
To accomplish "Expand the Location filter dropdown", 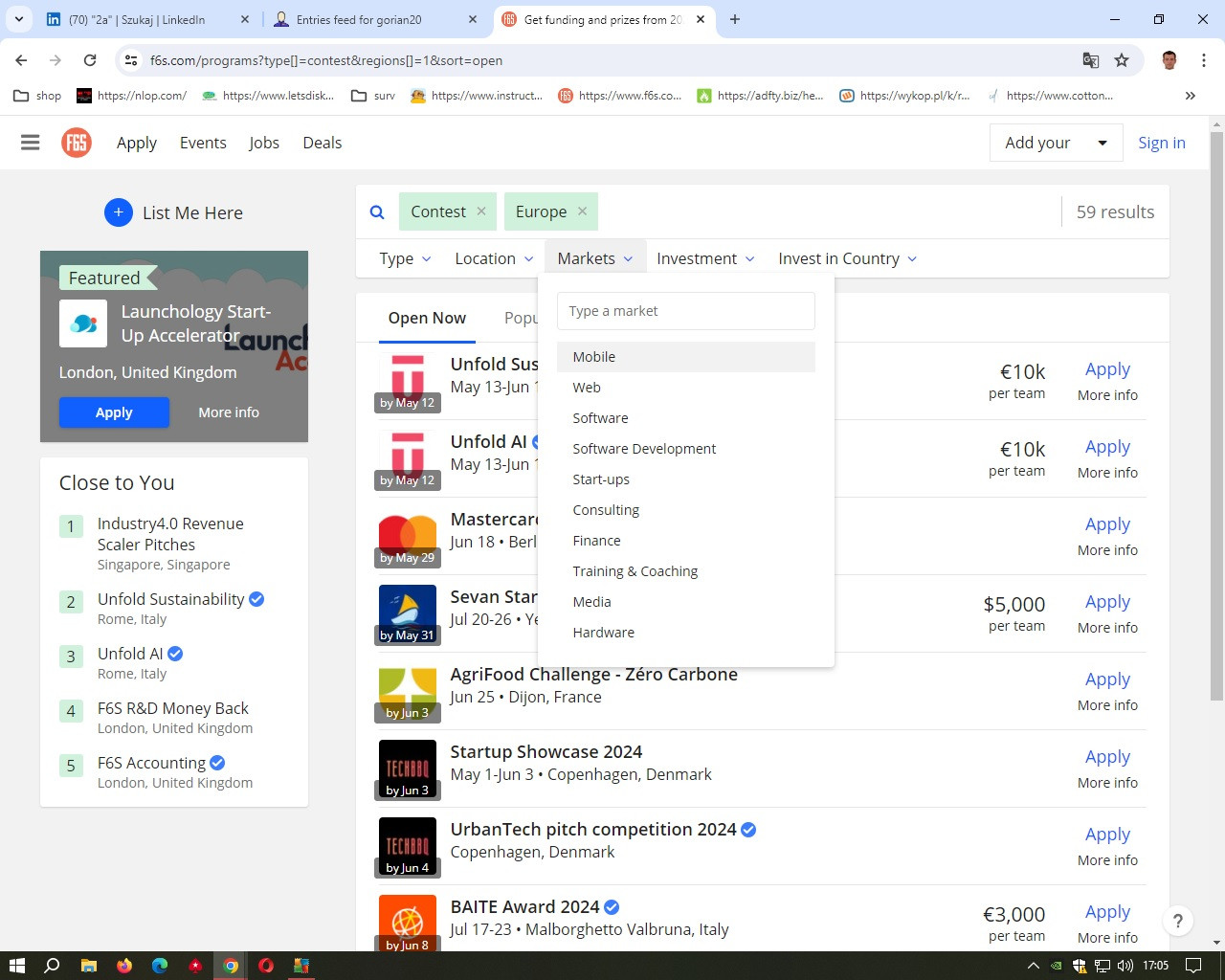I will pos(494,258).
